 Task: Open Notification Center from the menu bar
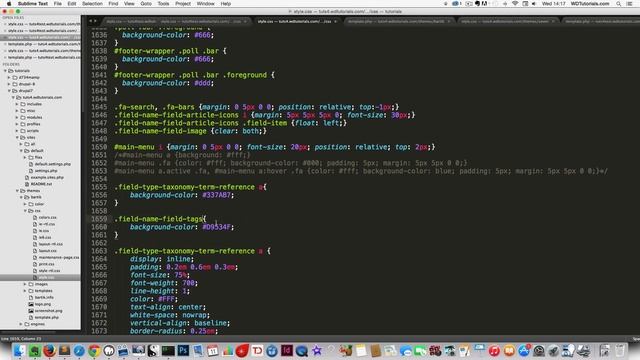[630, 4]
